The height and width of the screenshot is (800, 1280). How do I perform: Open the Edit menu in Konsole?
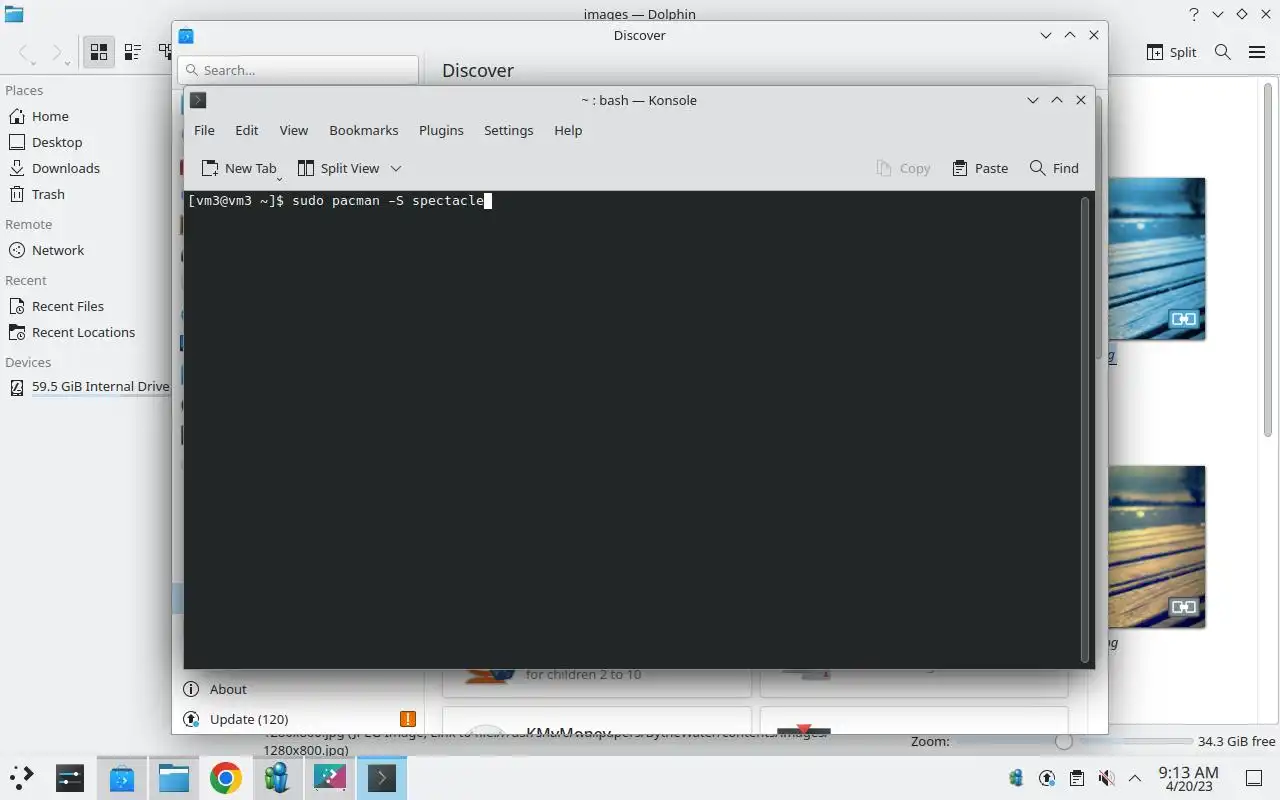(x=247, y=130)
